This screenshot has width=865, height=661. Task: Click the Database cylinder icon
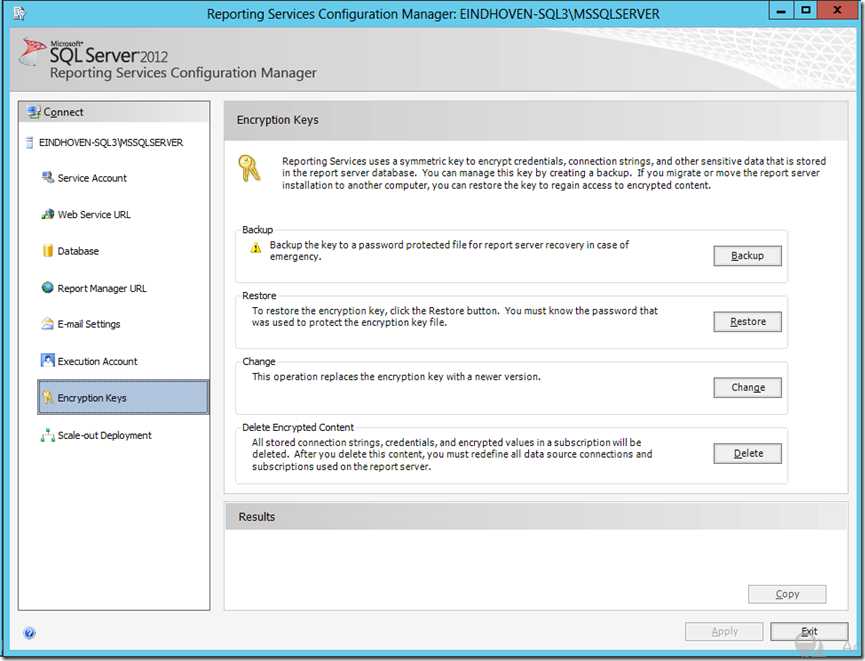(x=47, y=251)
